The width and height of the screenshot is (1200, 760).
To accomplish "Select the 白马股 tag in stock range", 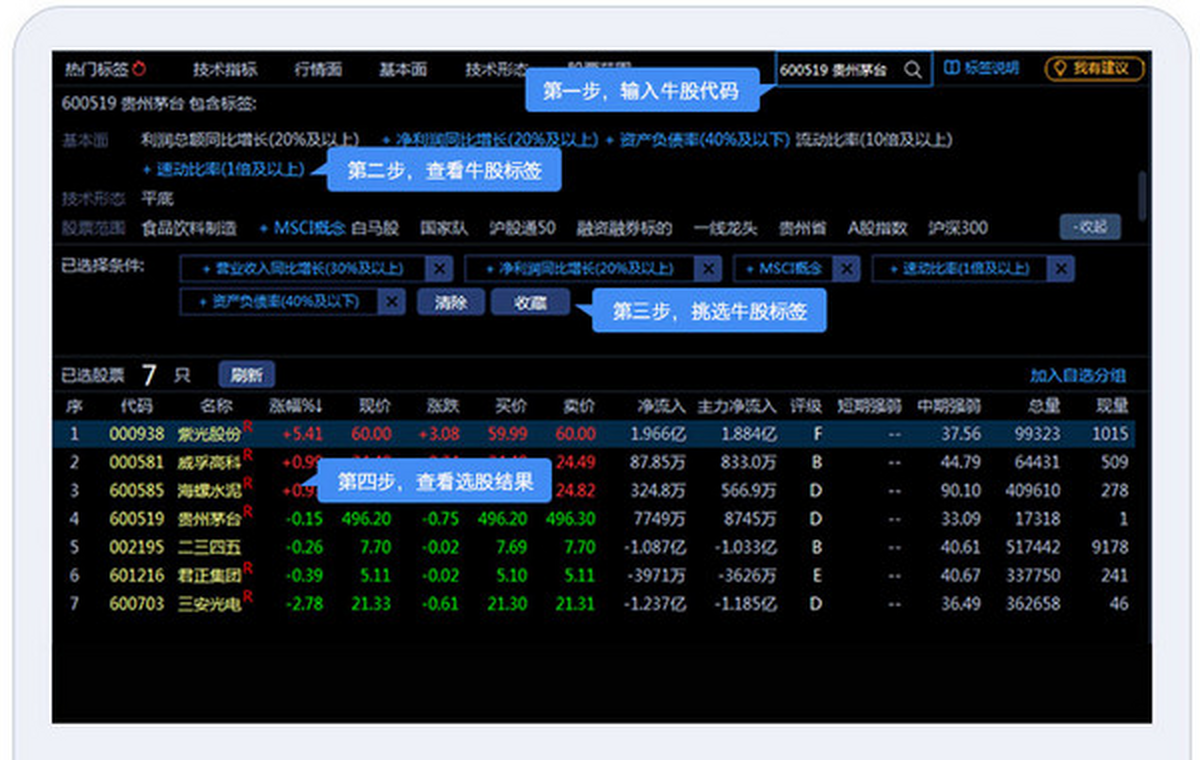I will click(375, 228).
